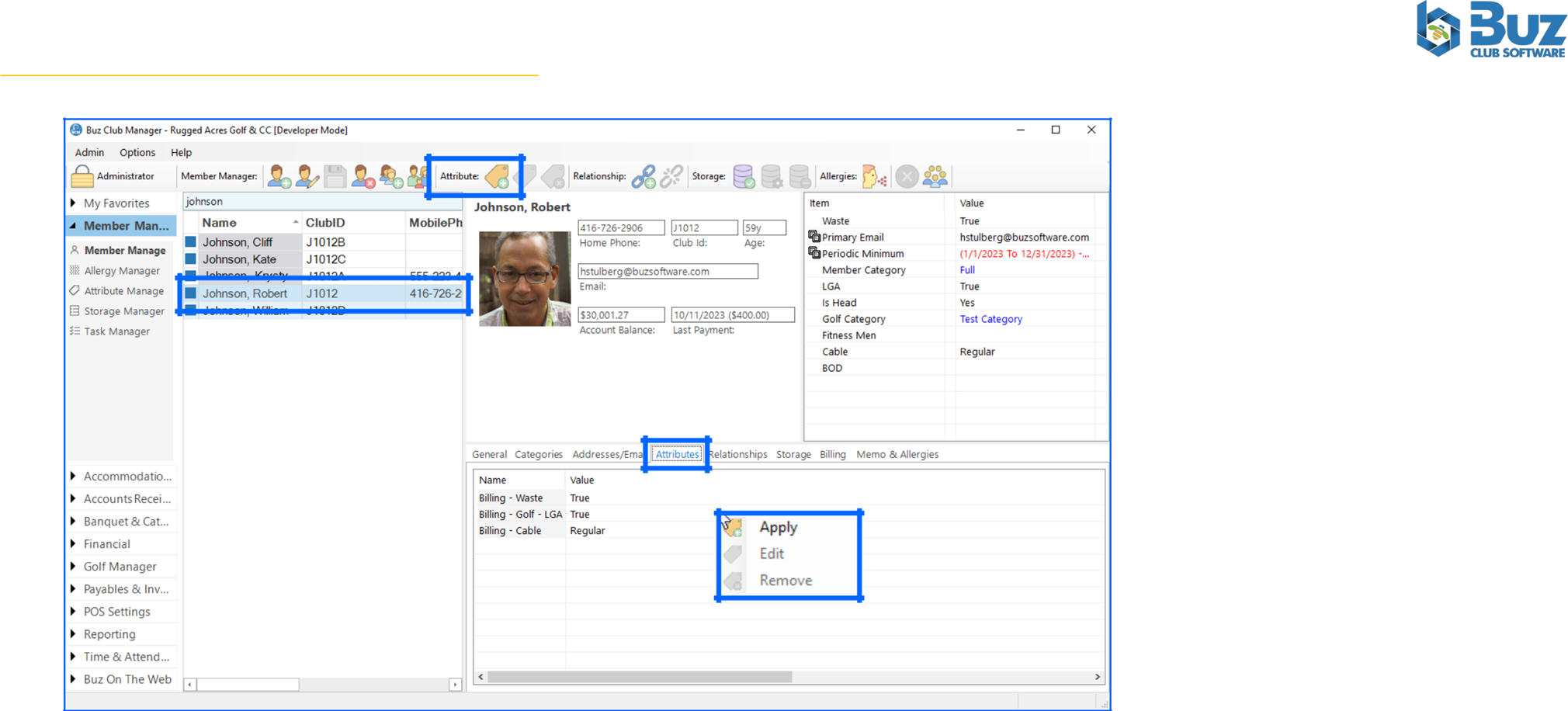Screen dimensions: 1568x711
Task: Switch to the General tab
Action: pos(489,455)
